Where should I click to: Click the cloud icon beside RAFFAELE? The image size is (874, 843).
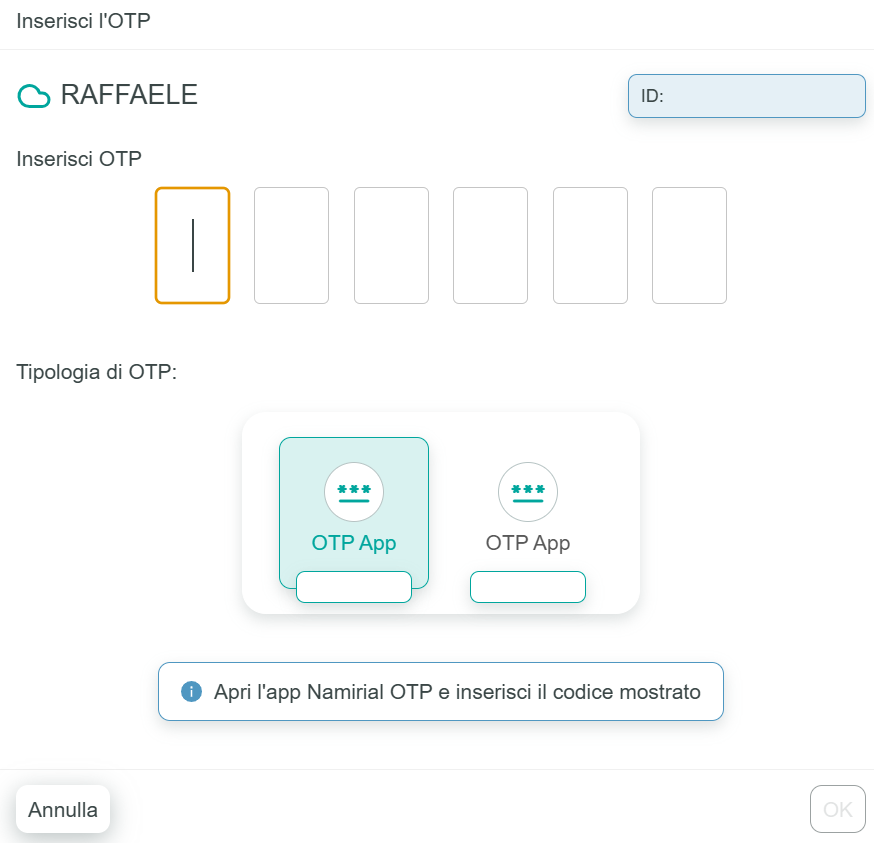(x=34, y=96)
